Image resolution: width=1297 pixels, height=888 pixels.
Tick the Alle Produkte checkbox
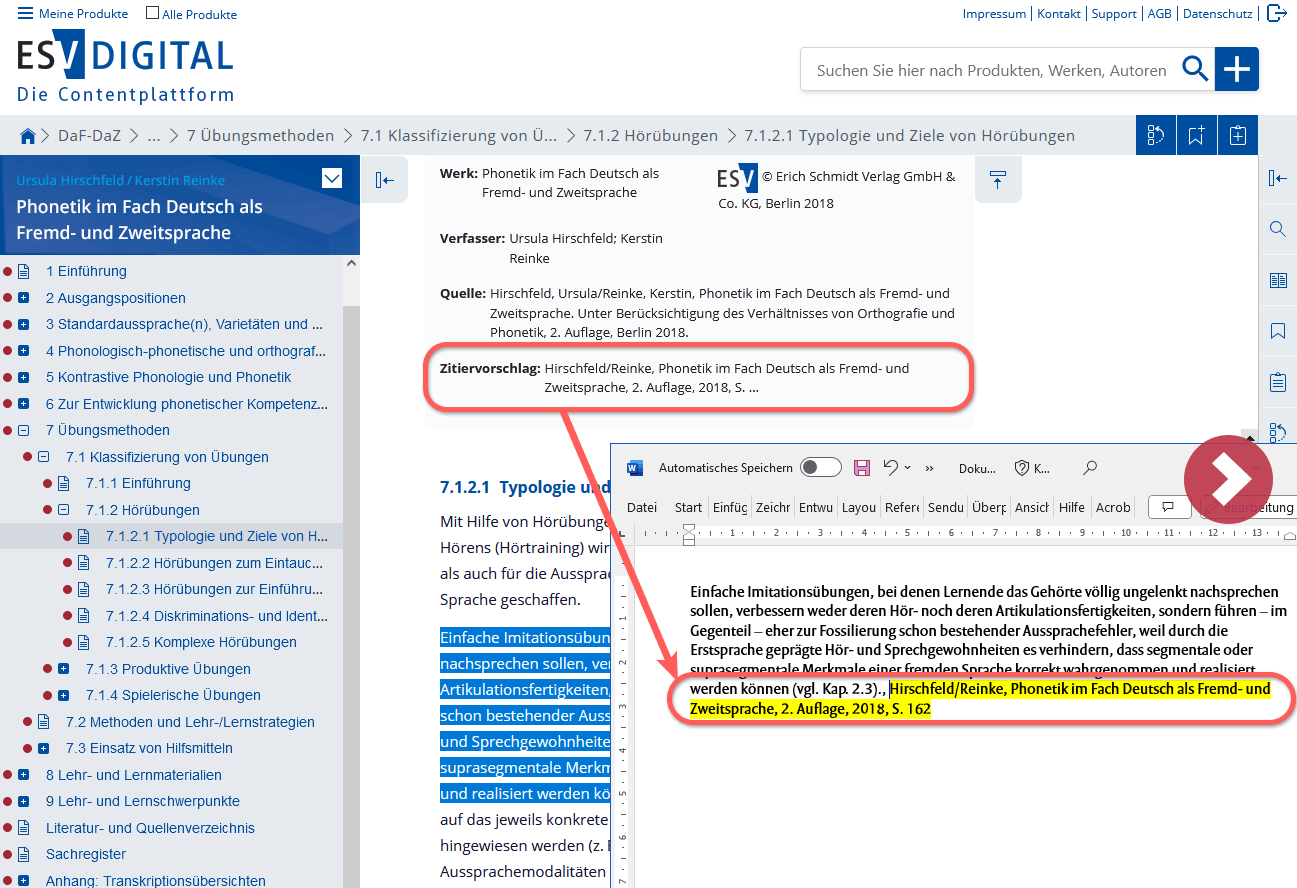pos(152,13)
